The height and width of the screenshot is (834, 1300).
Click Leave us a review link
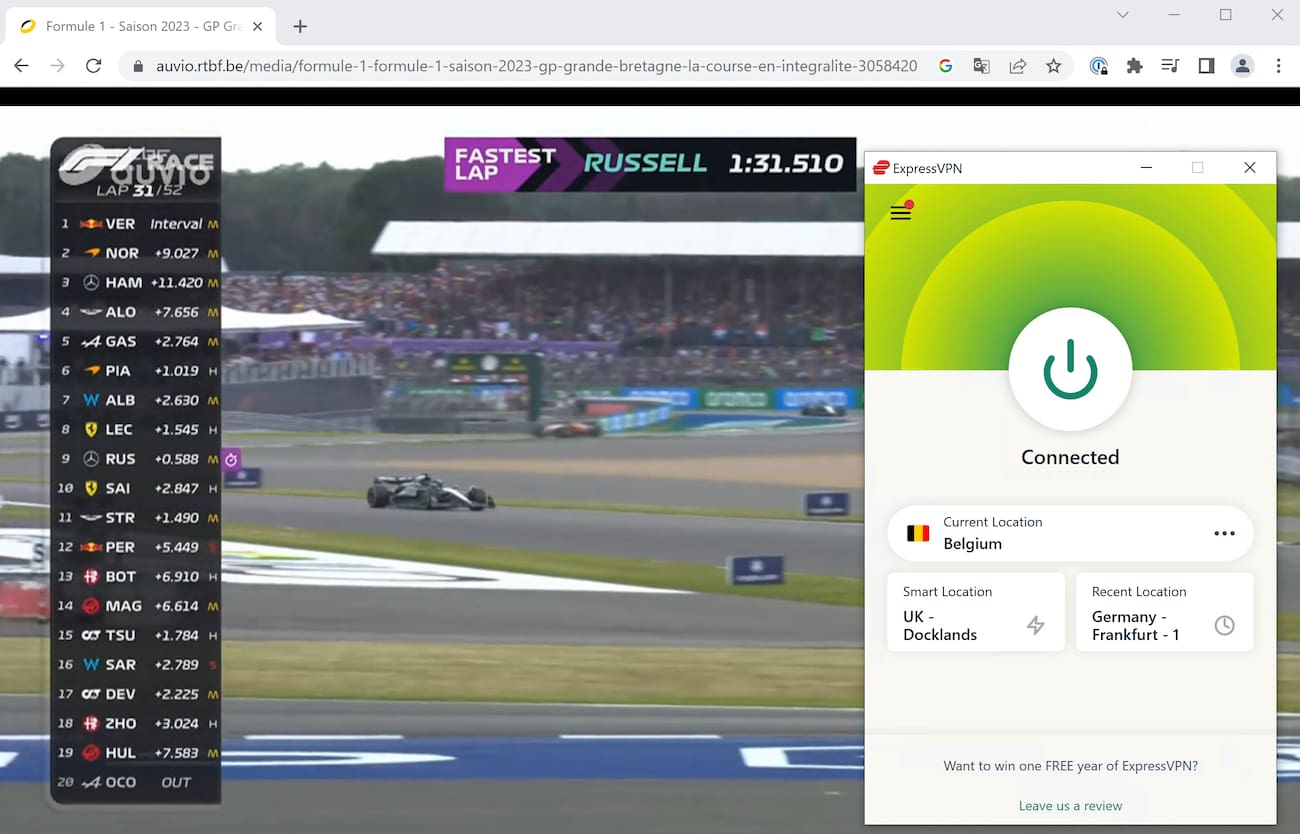[x=1070, y=806]
